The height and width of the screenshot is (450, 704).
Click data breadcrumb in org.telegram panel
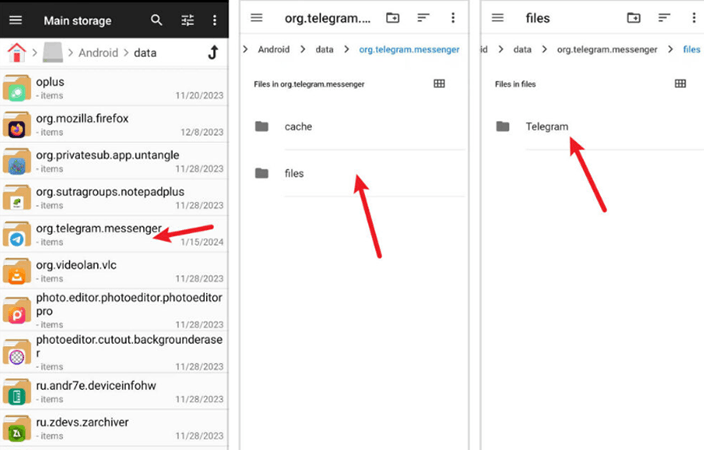coord(324,49)
